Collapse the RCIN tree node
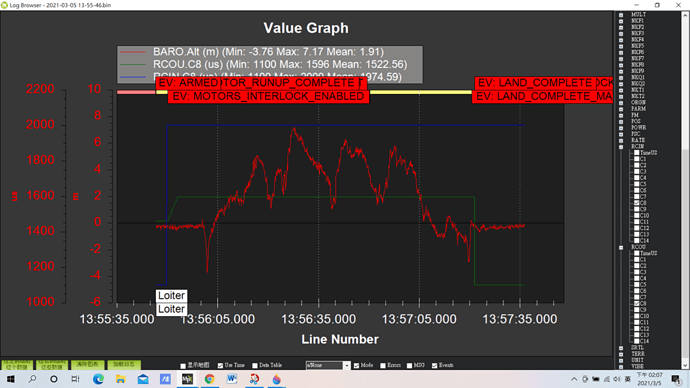The image size is (690, 388). coord(621,147)
